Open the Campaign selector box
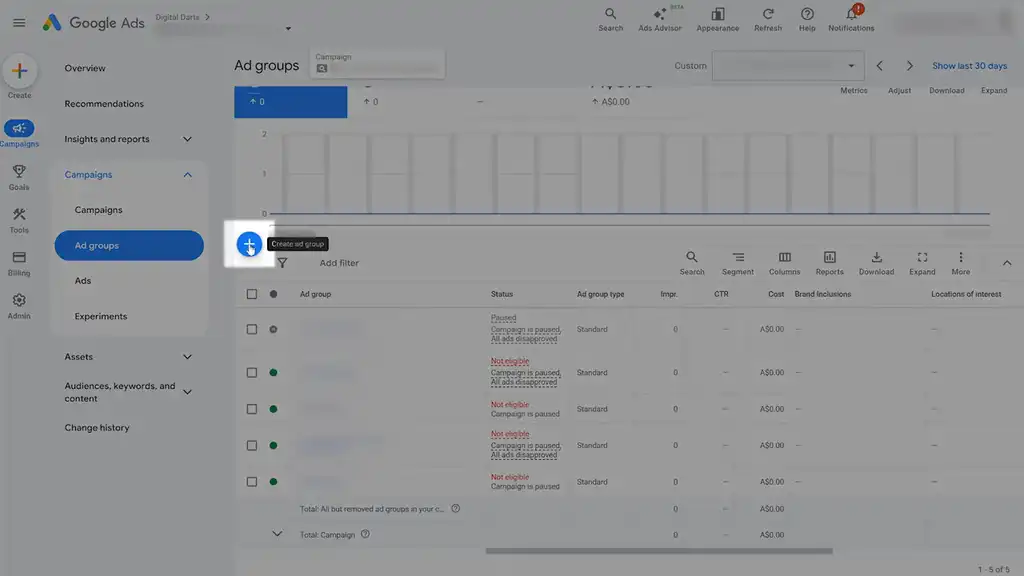 pyautogui.click(x=377, y=63)
